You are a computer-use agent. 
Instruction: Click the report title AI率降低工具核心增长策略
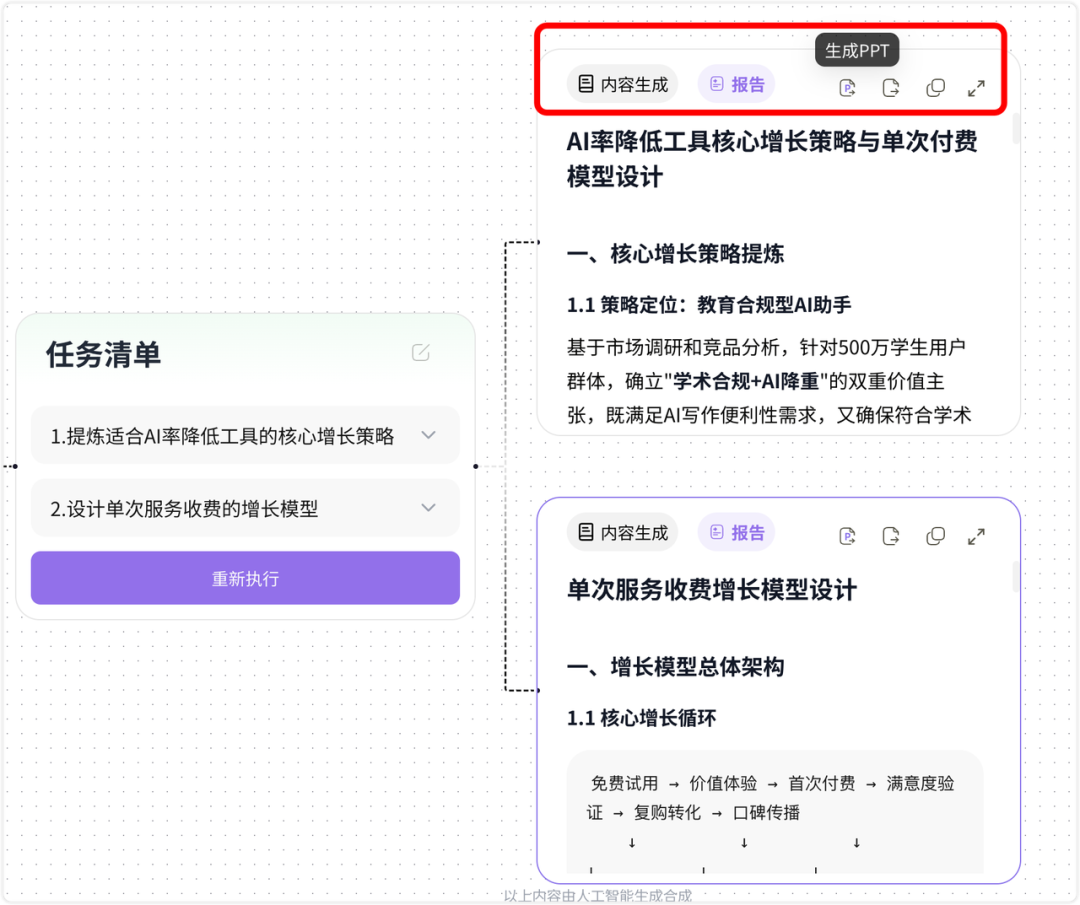pyautogui.click(x=770, y=142)
